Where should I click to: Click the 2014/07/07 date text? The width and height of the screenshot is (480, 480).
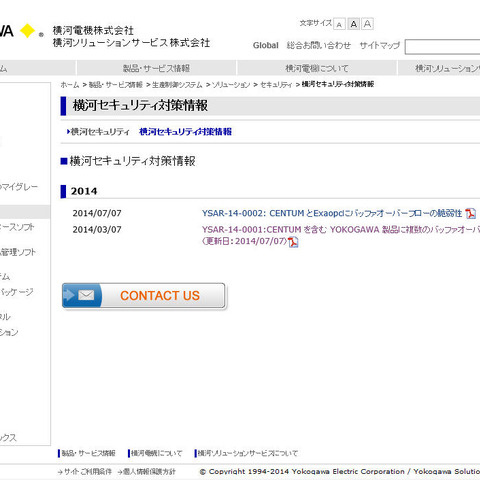click(x=97, y=213)
